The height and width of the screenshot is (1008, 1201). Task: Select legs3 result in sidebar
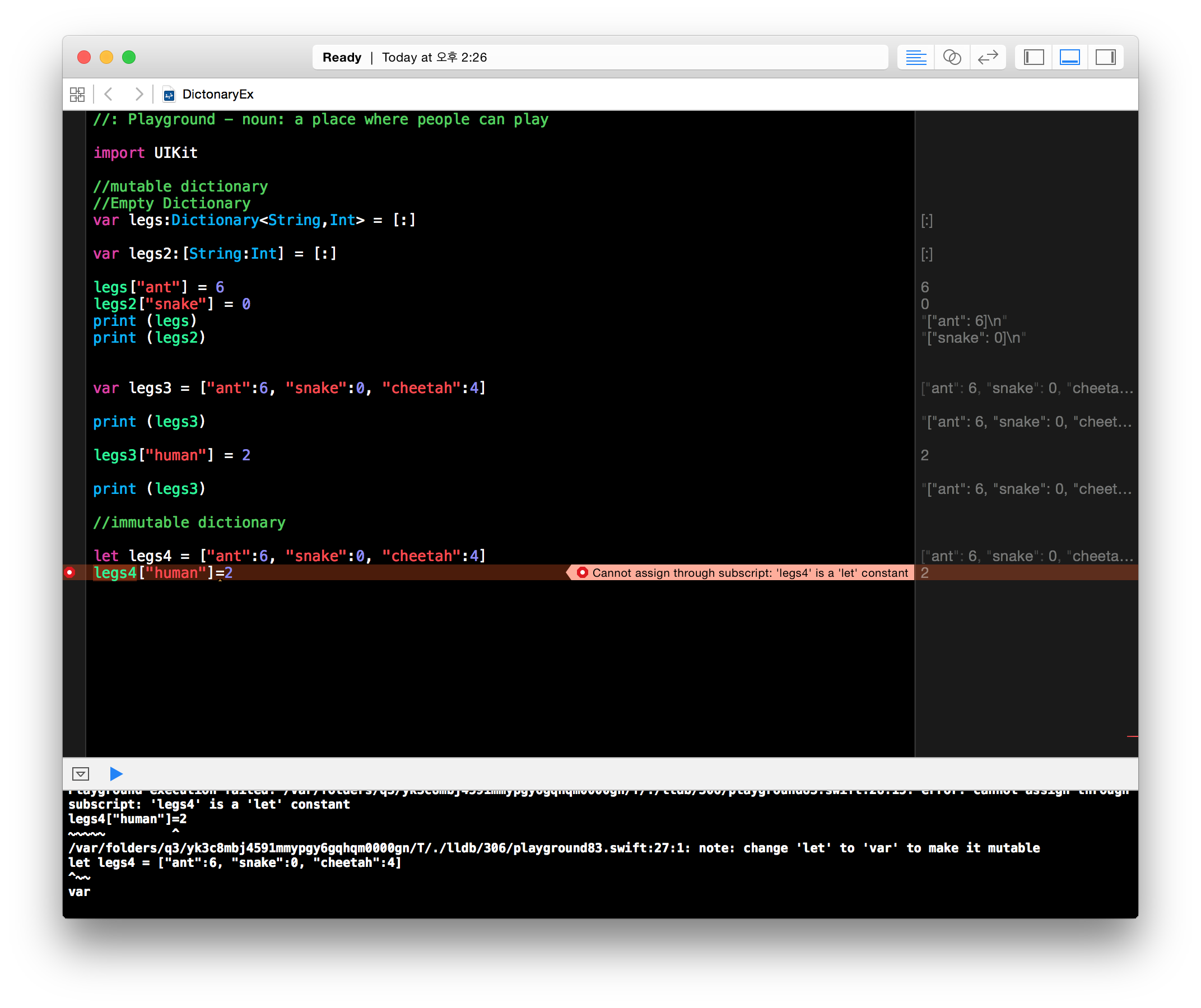point(1027,388)
